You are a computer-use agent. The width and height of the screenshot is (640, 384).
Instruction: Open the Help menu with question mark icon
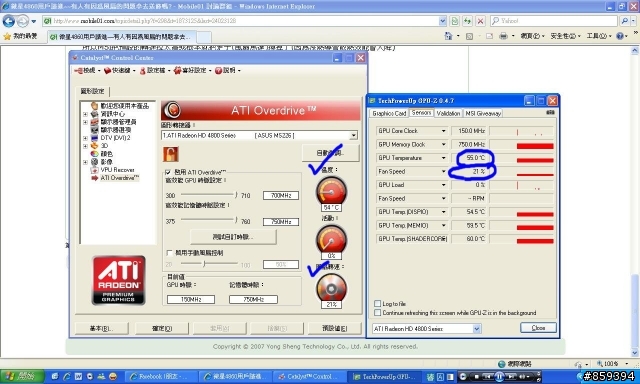[x=228, y=71]
